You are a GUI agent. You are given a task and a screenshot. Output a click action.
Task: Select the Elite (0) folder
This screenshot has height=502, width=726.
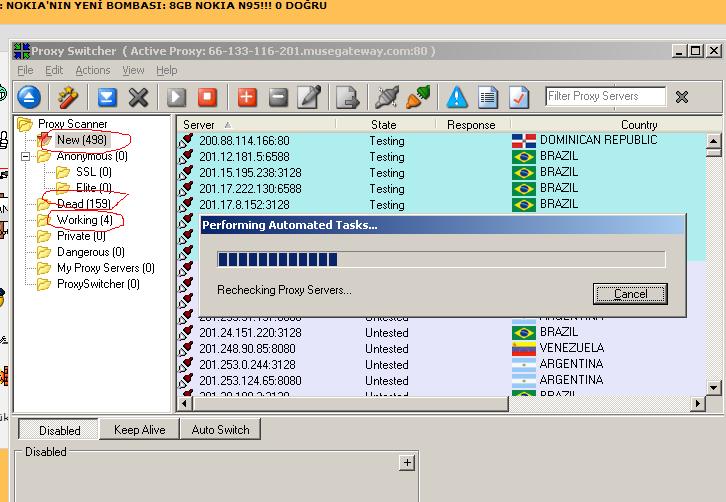point(94,188)
